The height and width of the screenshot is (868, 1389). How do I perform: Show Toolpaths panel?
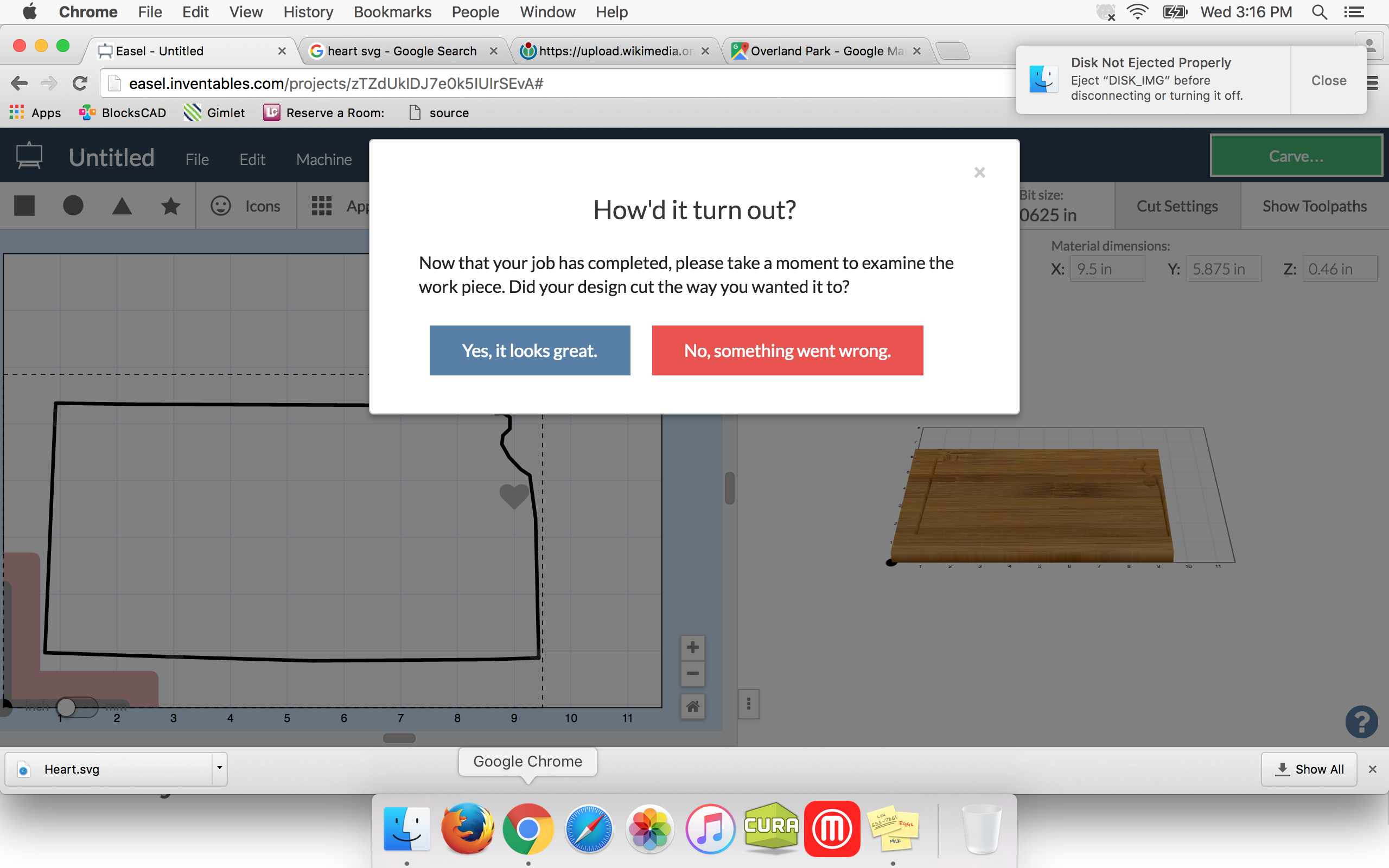1313,206
